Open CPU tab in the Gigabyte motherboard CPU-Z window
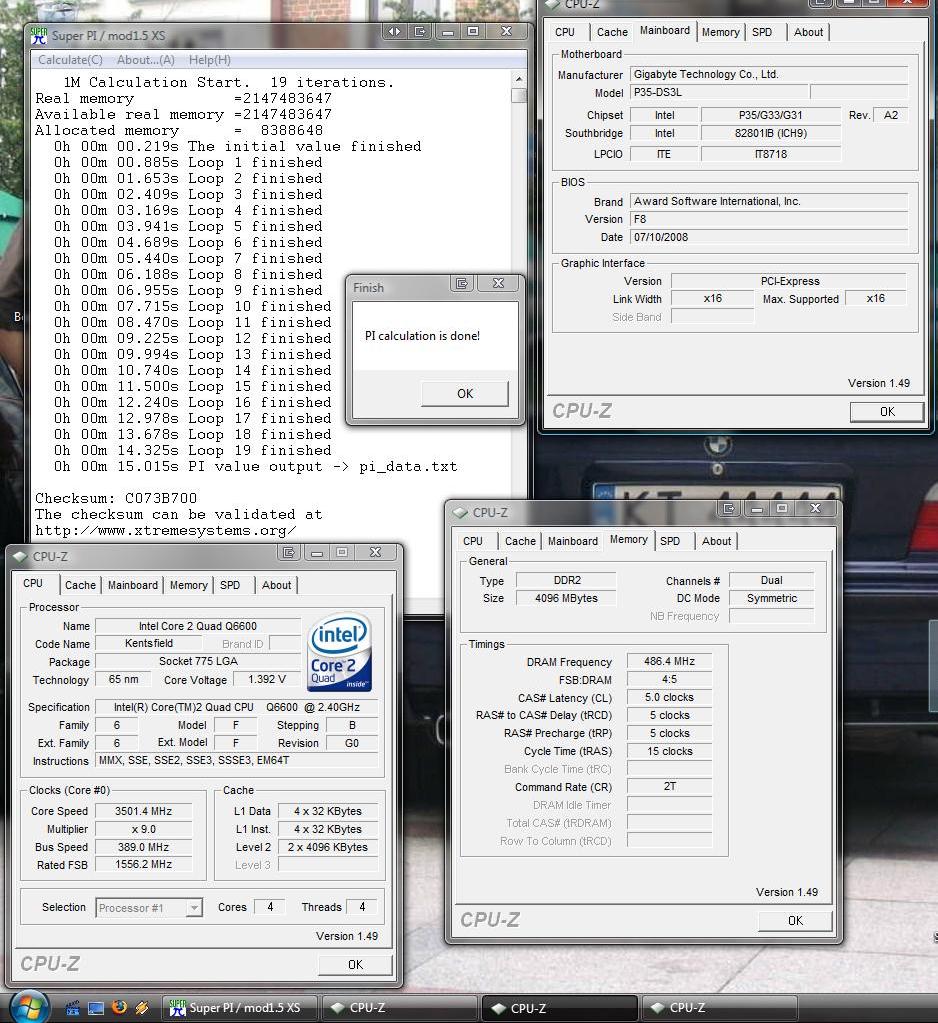This screenshot has height=1023, width=938. click(x=565, y=32)
